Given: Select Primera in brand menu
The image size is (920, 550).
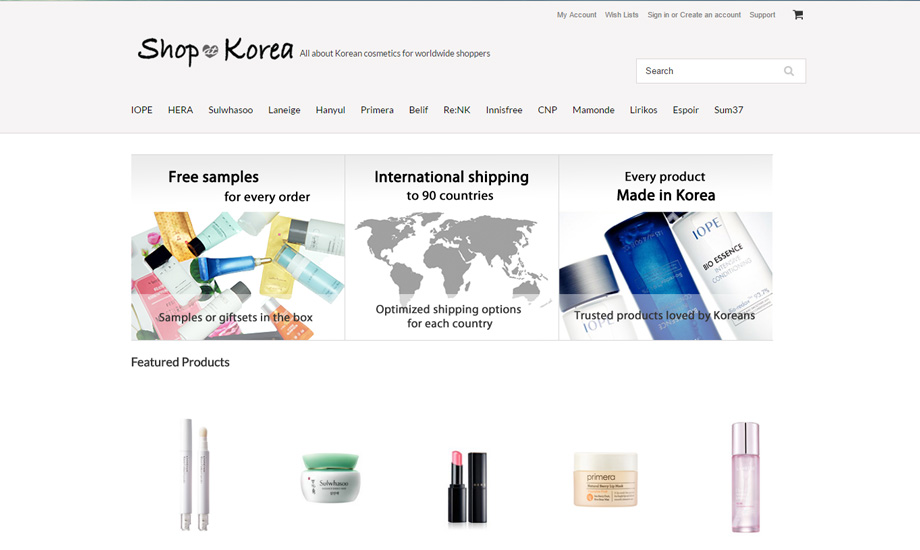Looking at the screenshot, I should point(377,110).
